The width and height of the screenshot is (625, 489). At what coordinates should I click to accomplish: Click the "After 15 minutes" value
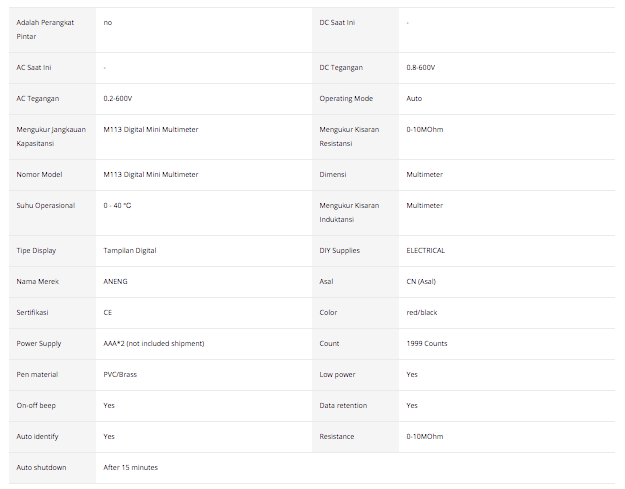click(x=131, y=467)
